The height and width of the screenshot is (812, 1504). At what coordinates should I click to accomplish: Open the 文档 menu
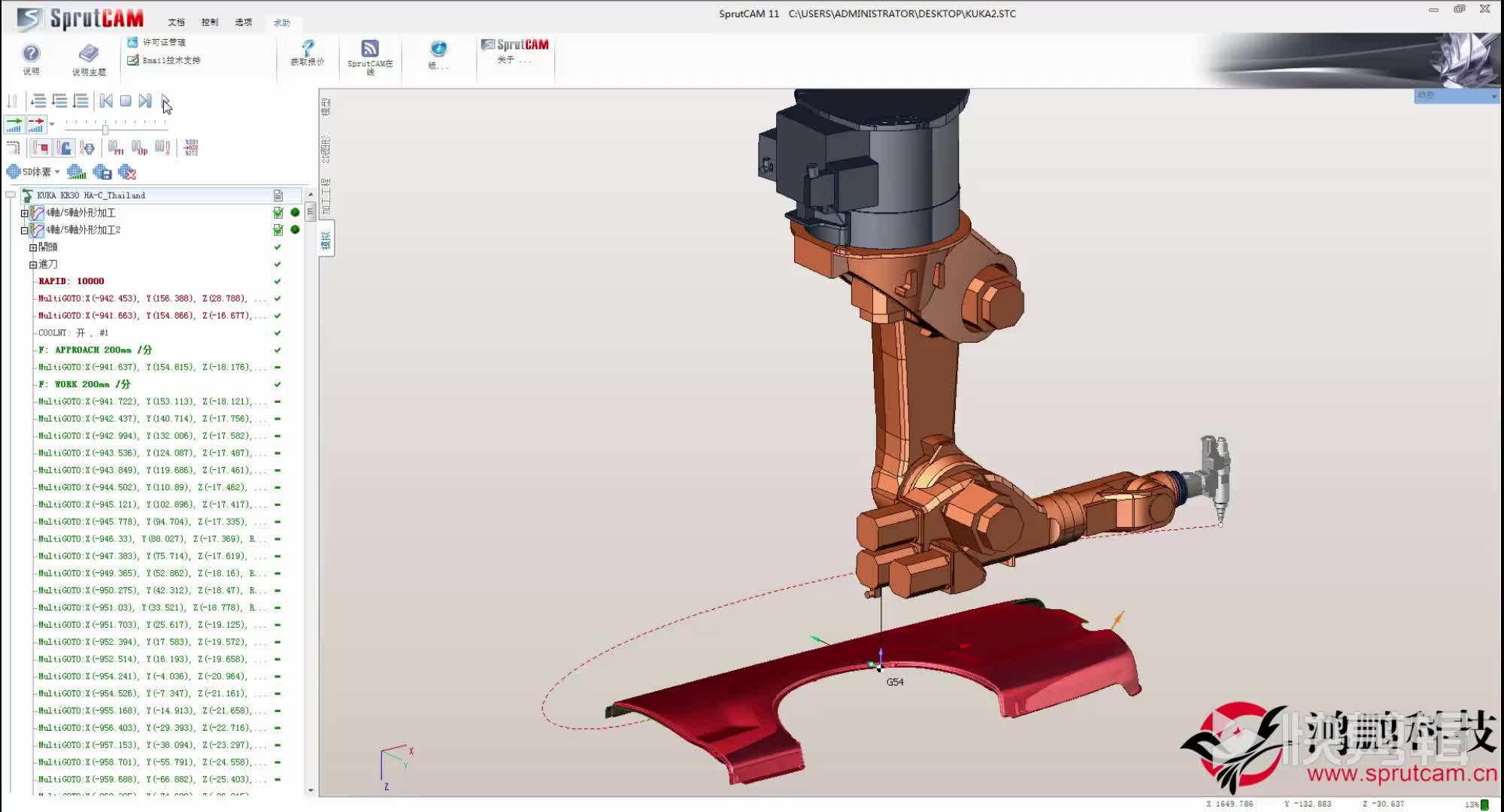point(176,23)
